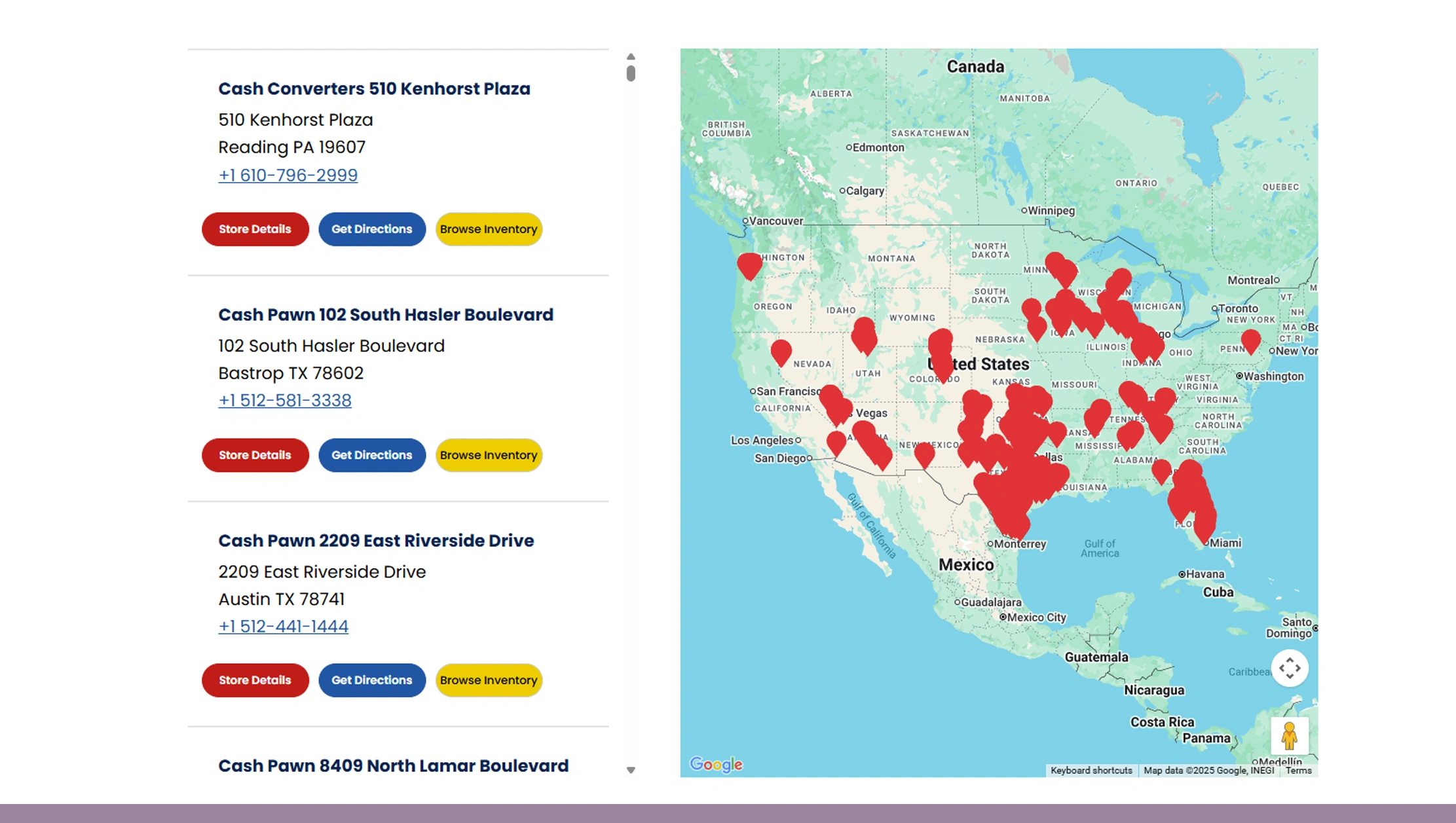The image size is (1456, 823).
Task: Select the red marker over Pennsylvania
Action: 1250,342
